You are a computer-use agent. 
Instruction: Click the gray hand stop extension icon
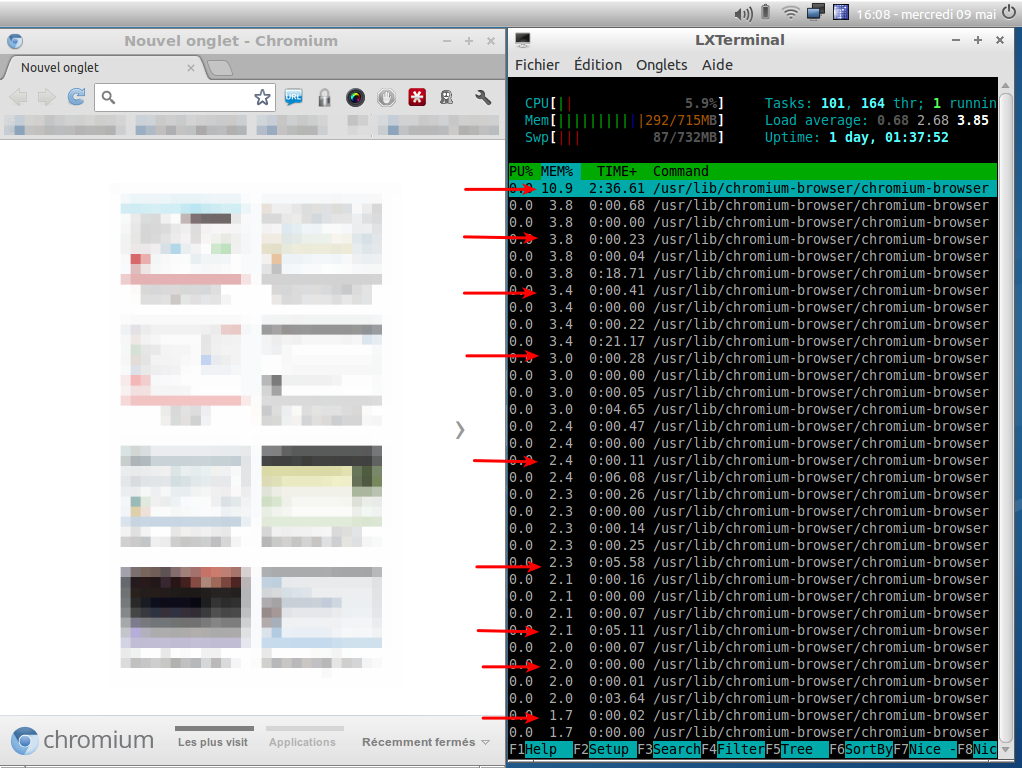(x=387, y=98)
